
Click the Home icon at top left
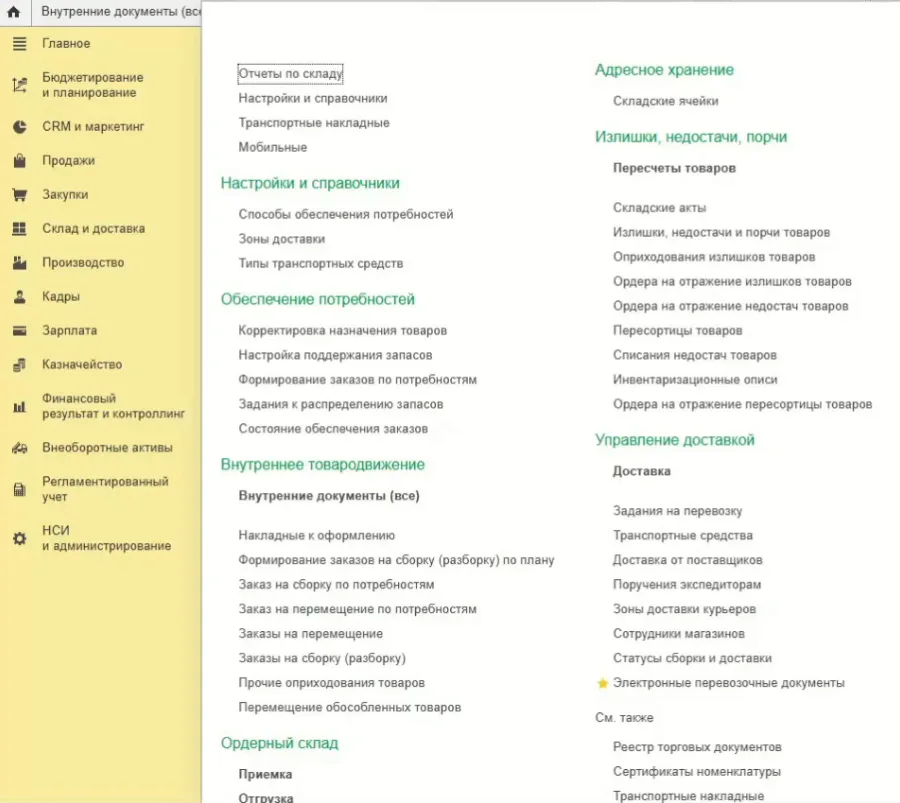[x=14, y=11]
